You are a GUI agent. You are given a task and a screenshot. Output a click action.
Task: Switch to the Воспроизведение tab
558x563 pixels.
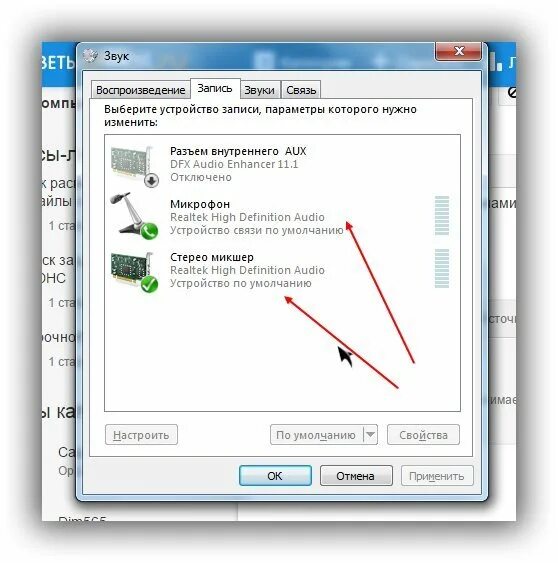pos(140,90)
